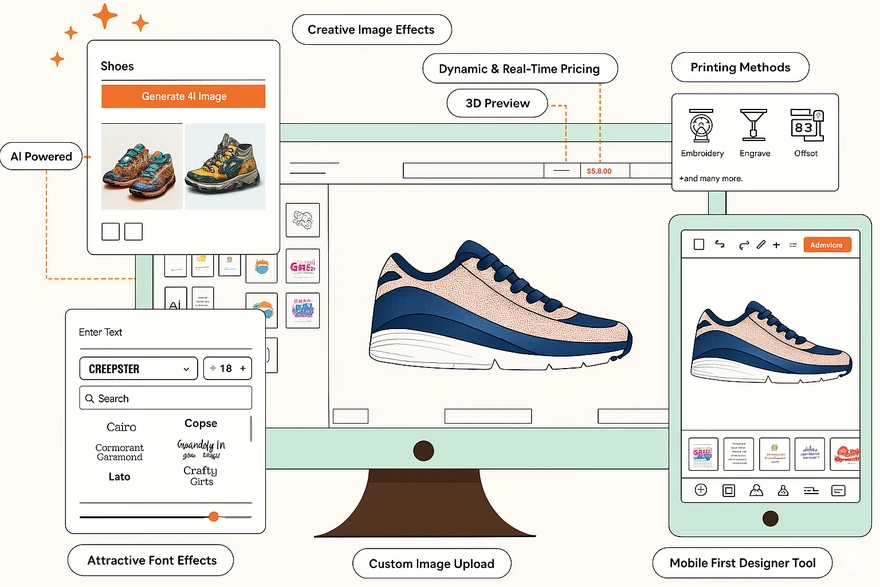The width and height of the screenshot is (880, 587).
Task: Select the pencil tool on the tablet toolbar
Action: 762,244
